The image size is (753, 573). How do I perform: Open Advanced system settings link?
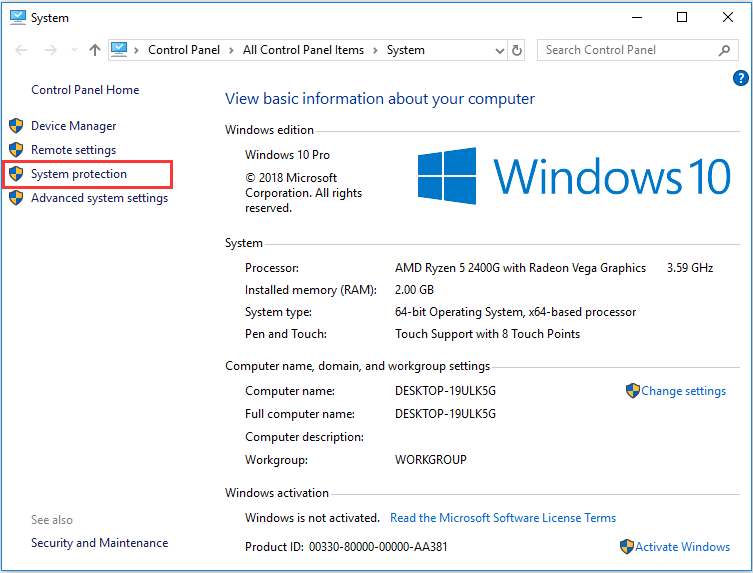click(99, 198)
